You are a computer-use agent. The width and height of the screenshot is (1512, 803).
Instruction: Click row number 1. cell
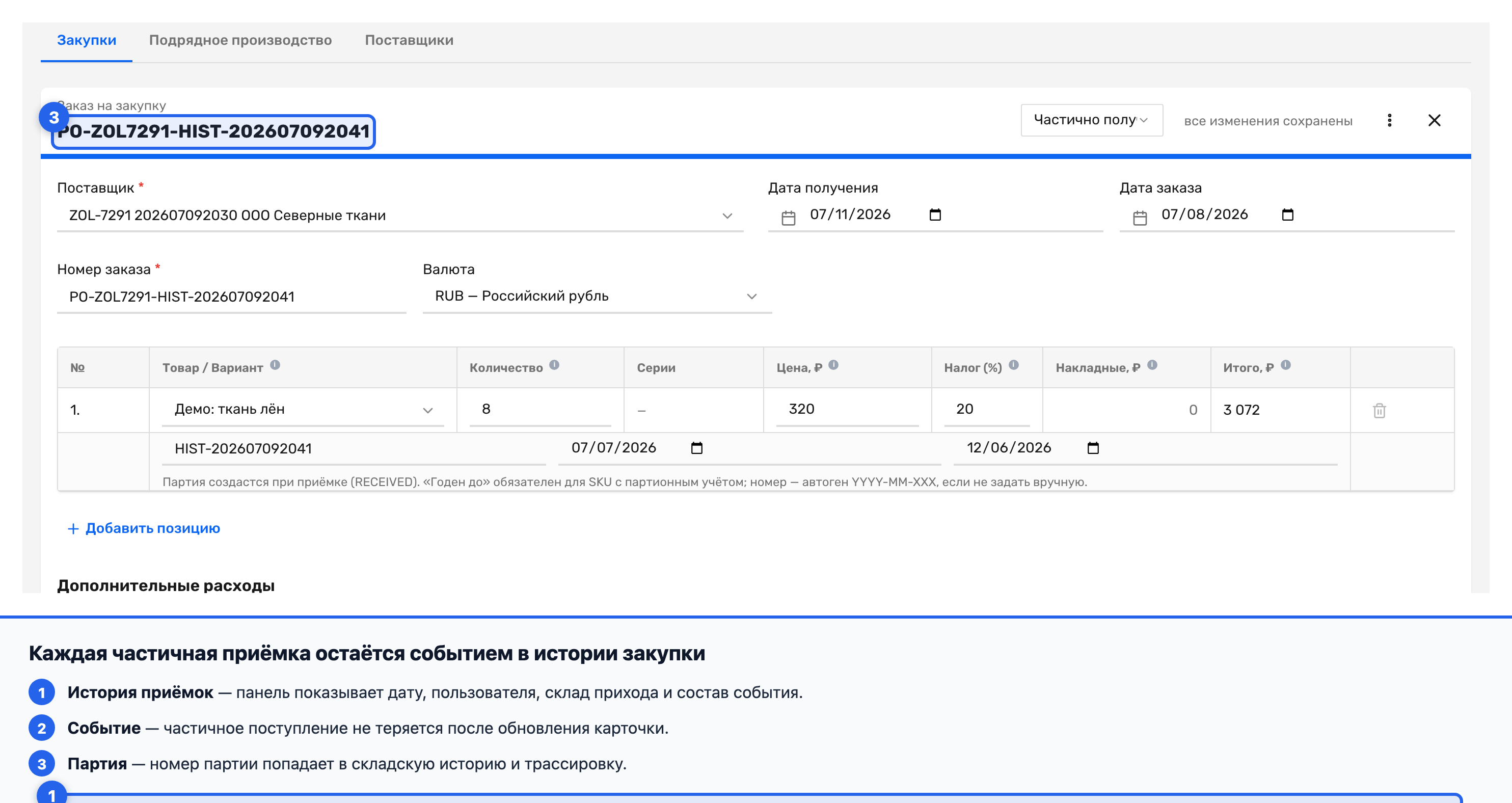(75, 410)
